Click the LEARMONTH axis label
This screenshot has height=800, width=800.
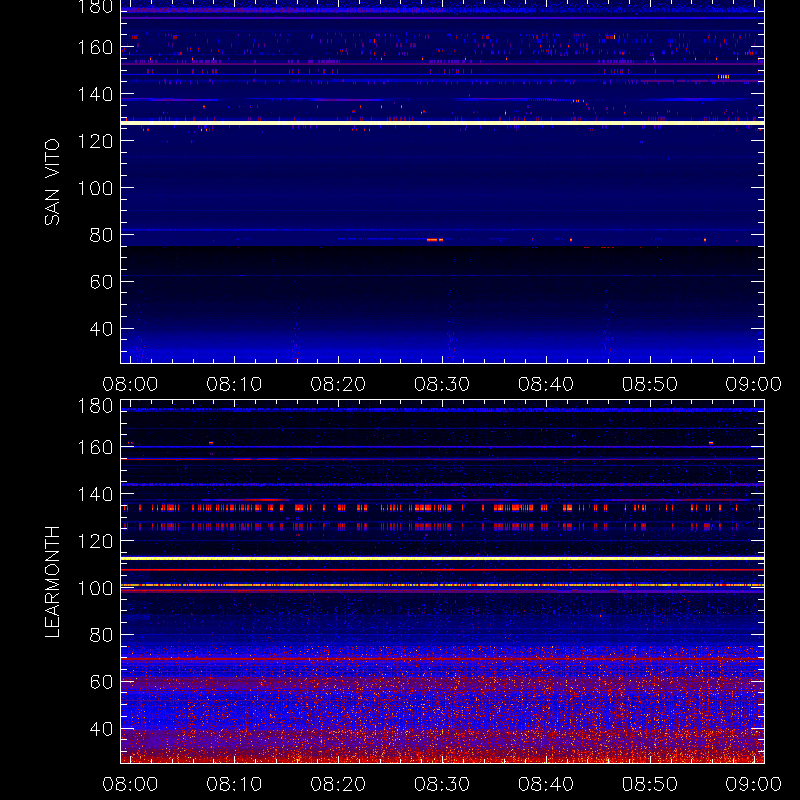point(52,582)
